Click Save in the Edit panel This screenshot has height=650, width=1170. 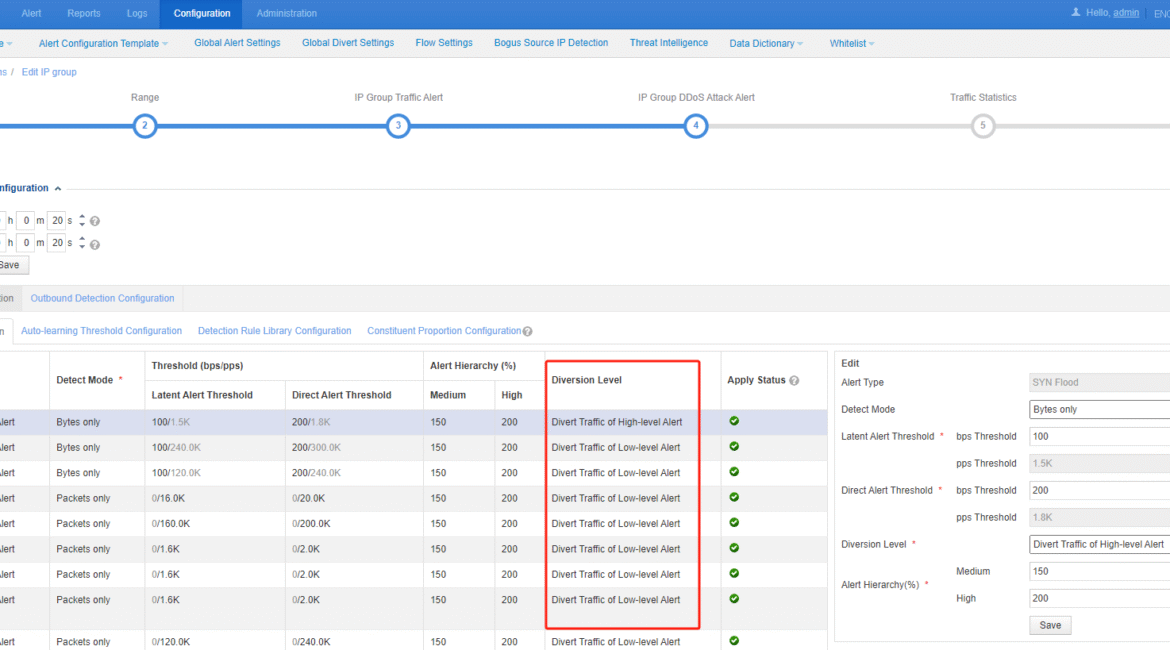pyautogui.click(x=1050, y=624)
